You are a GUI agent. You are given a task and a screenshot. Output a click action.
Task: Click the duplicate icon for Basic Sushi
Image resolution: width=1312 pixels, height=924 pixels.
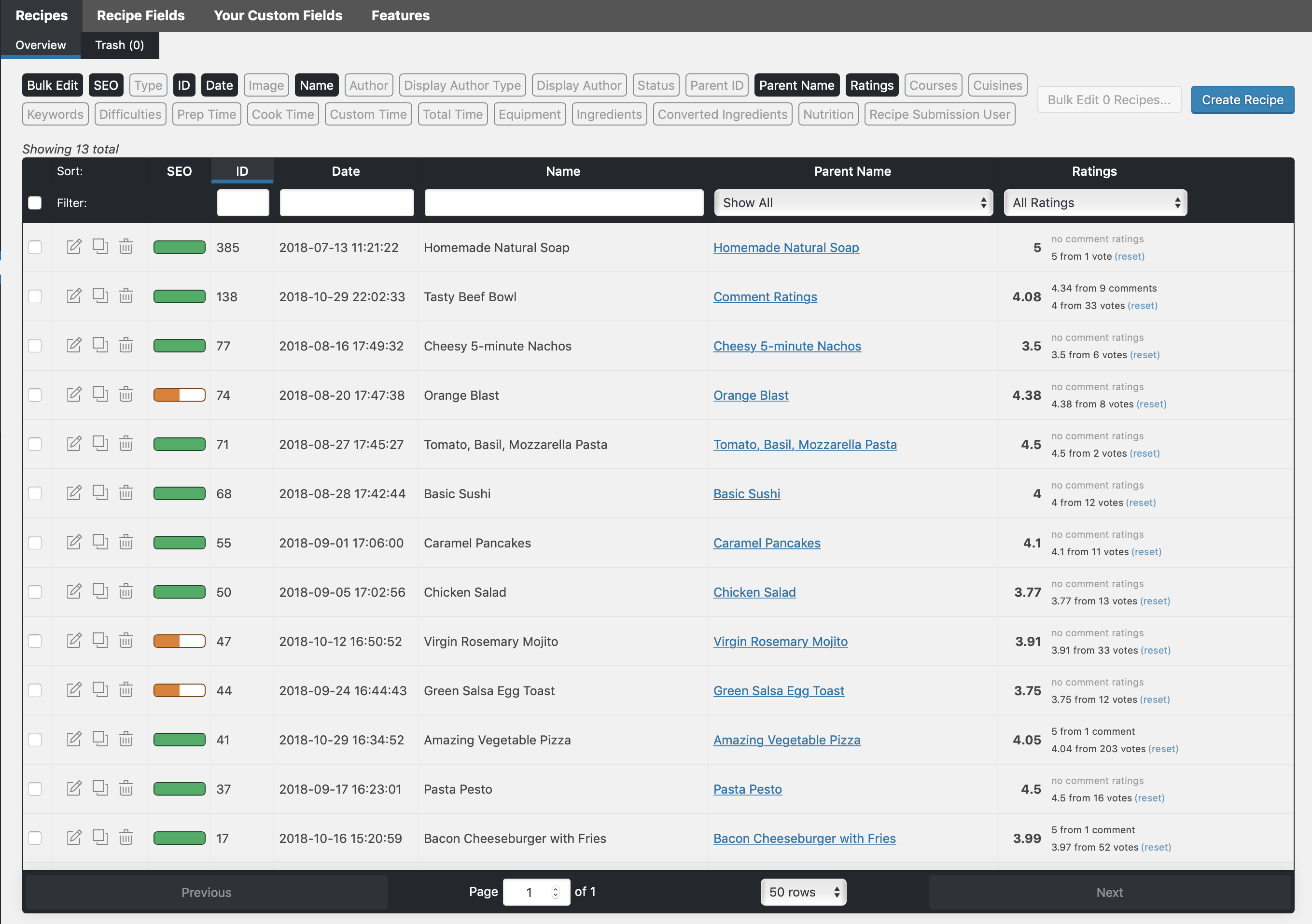[x=100, y=492]
